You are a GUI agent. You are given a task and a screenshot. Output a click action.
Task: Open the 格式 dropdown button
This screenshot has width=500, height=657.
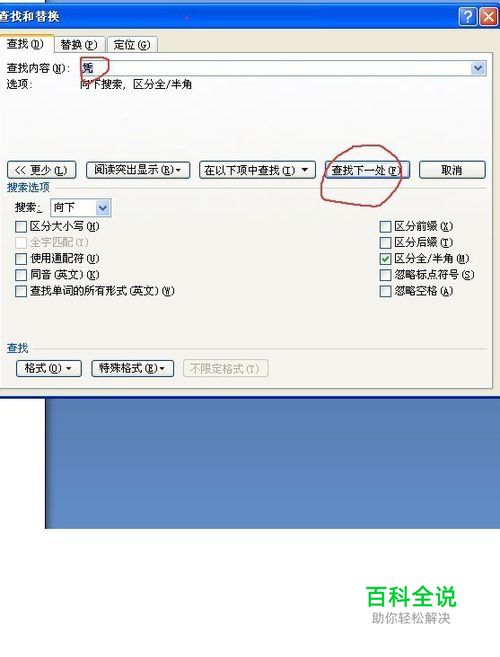coord(49,368)
